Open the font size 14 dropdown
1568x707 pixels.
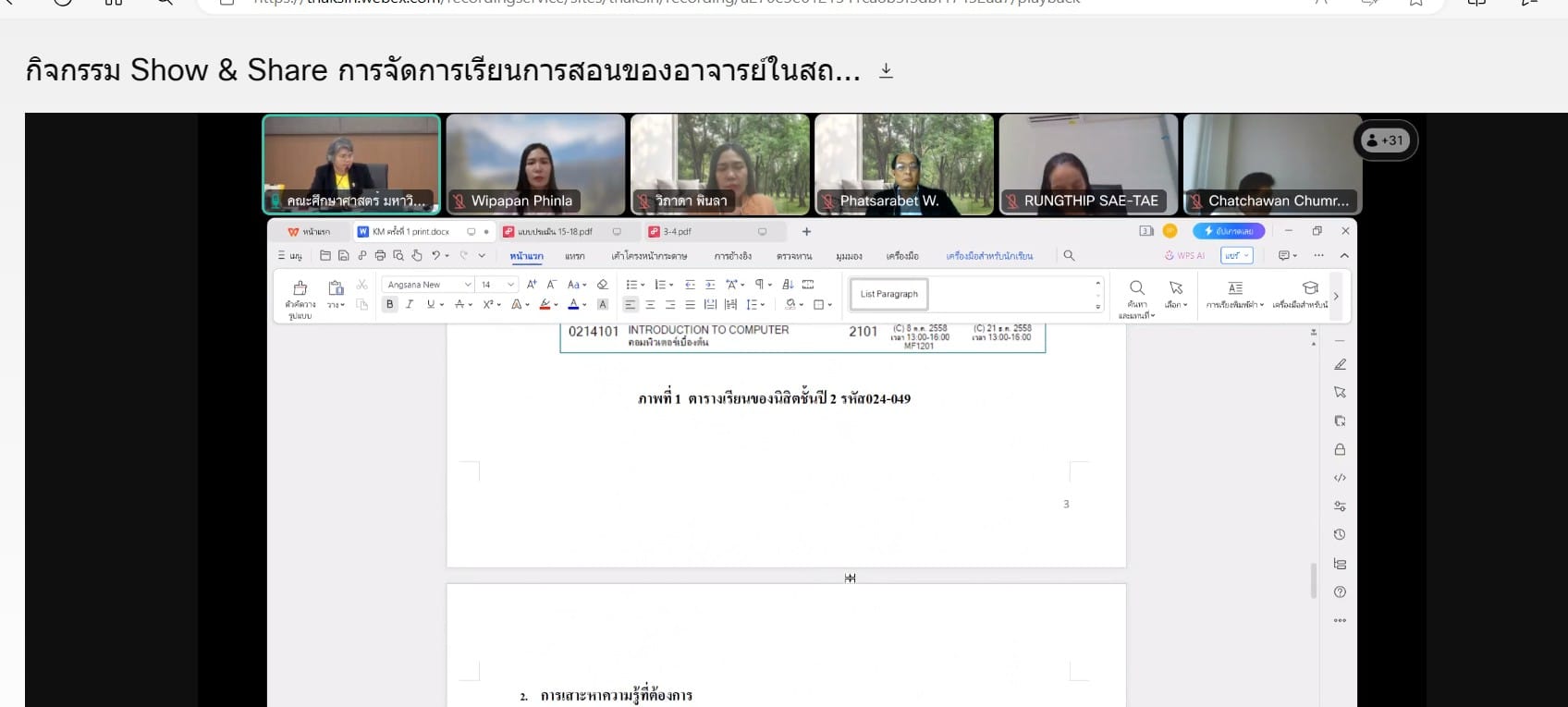click(x=510, y=285)
